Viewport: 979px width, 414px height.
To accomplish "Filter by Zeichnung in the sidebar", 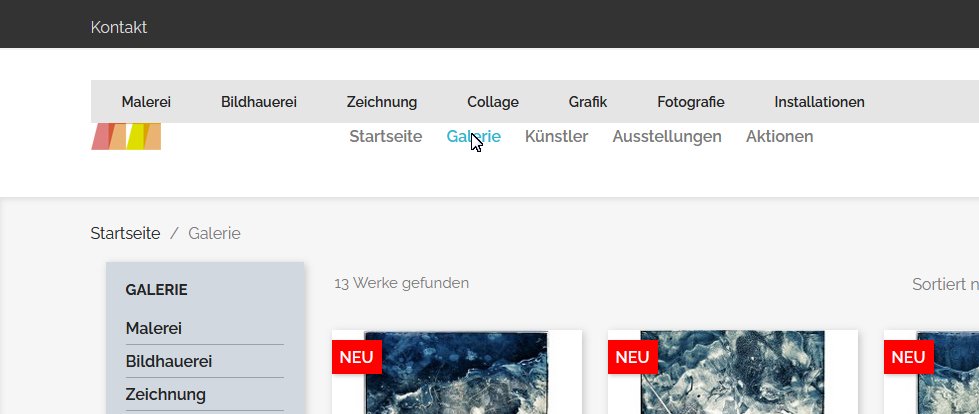I will pyautogui.click(x=165, y=395).
